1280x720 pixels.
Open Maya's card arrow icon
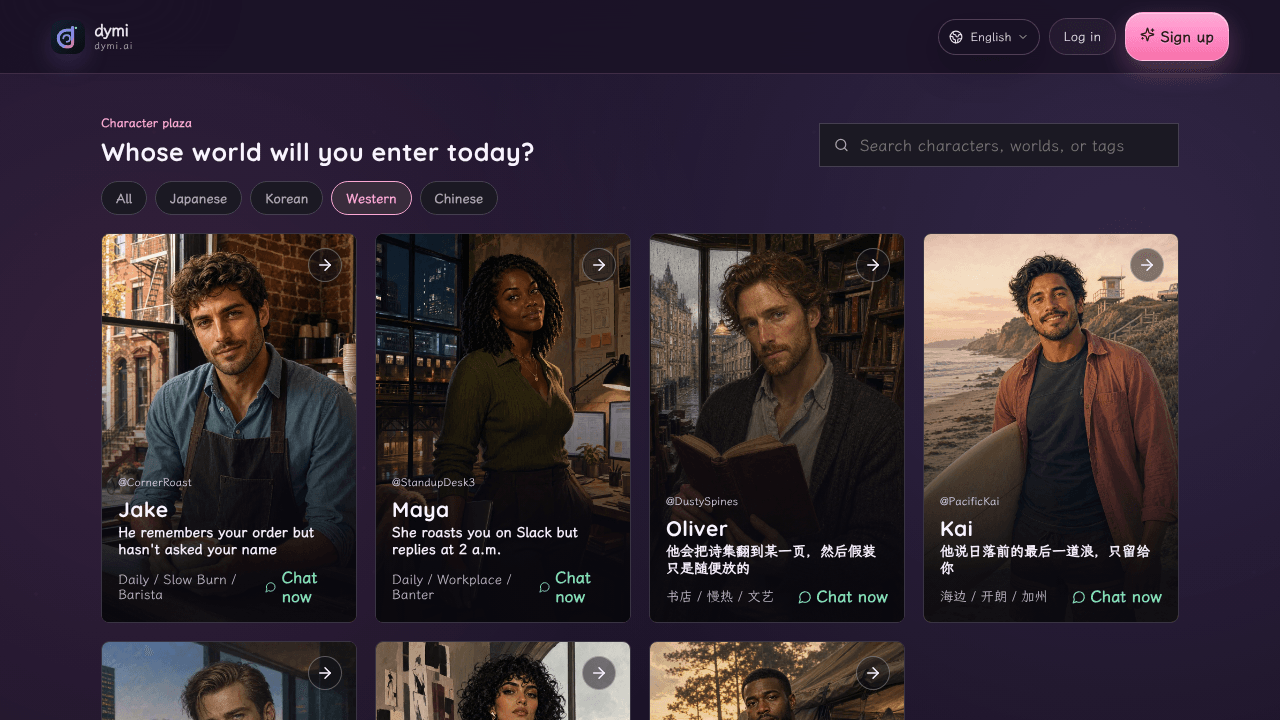[x=599, y=265]
